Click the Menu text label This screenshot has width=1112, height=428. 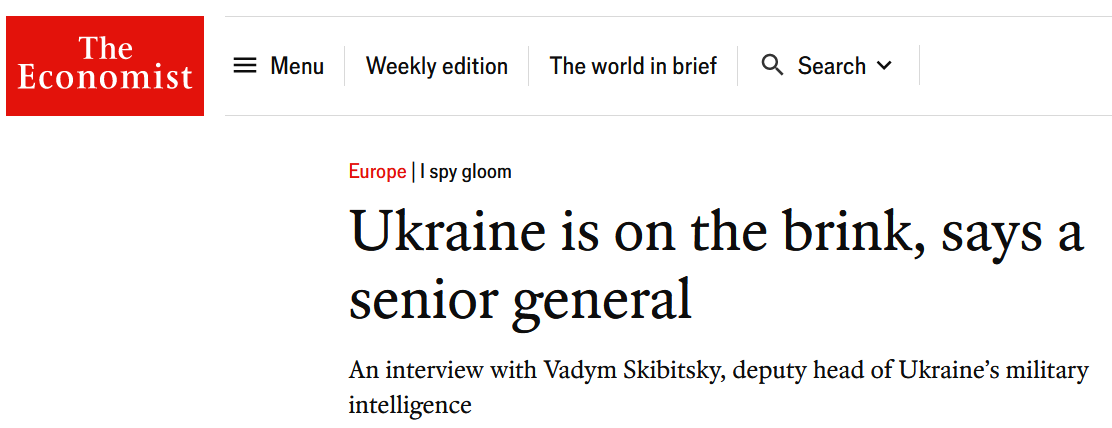[297, 66]
